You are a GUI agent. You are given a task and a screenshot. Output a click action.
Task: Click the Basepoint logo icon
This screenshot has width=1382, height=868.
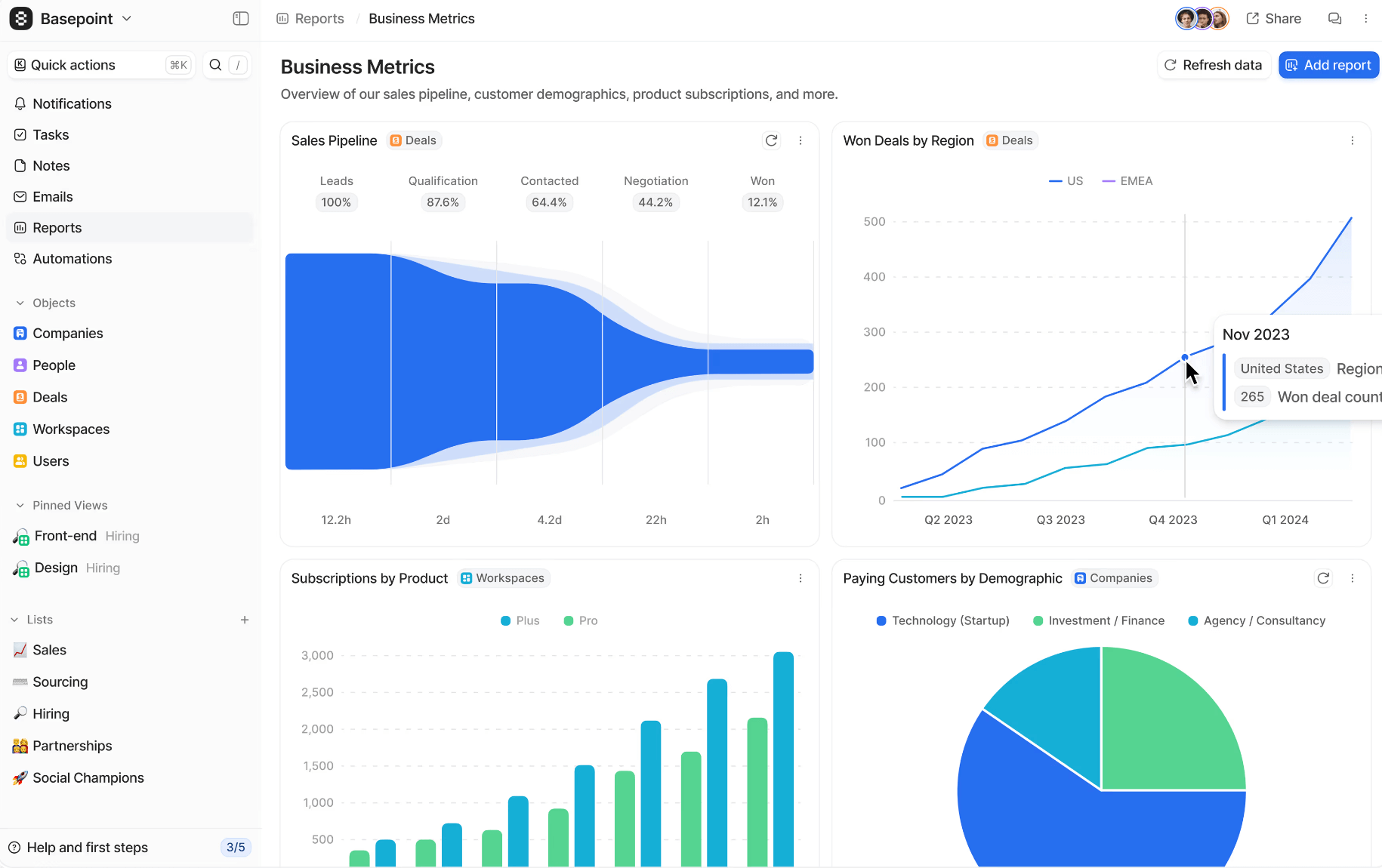tap(21, 19)
